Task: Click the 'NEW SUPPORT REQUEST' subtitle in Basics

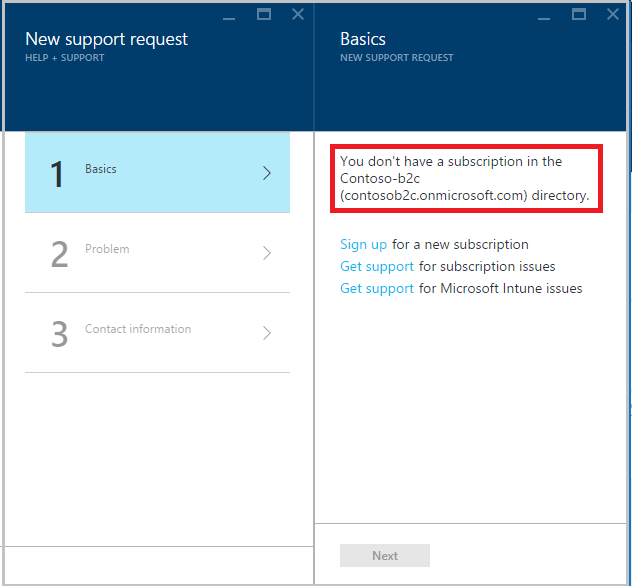Action: coord(397,58)
